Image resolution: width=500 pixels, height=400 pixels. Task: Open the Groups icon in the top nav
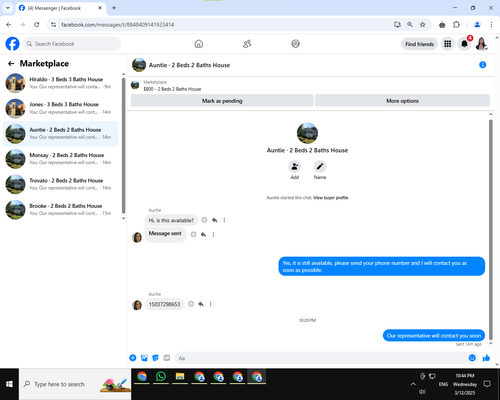click(295, 44)
